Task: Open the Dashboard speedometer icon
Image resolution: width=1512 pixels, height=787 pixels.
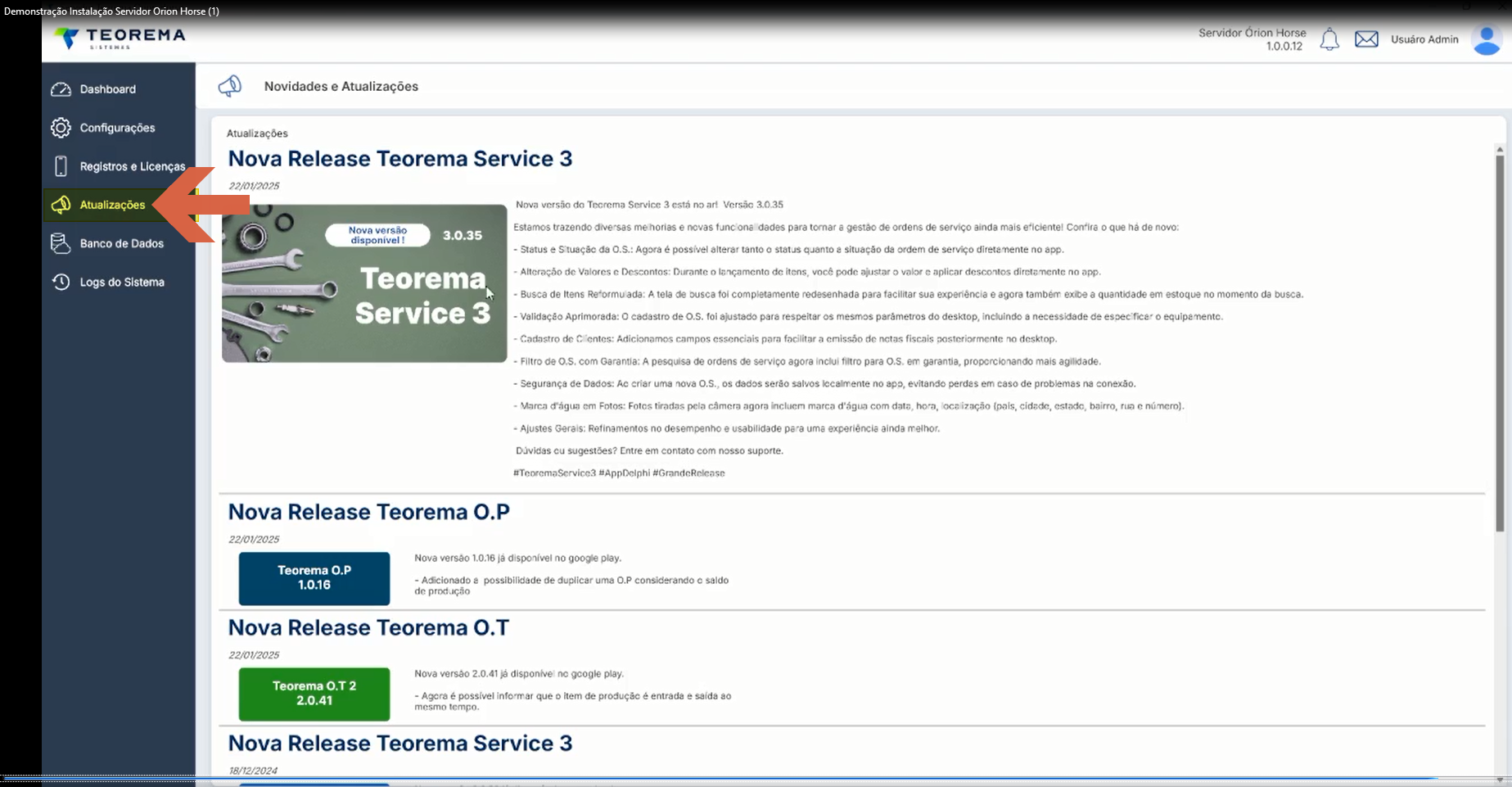Action: 61,89
